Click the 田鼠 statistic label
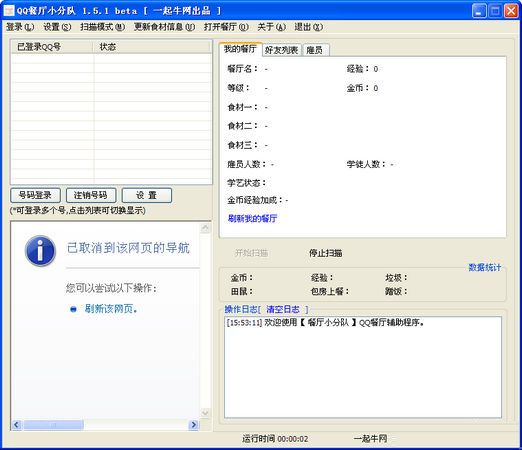The image size is (522, 450). (242, 291)
